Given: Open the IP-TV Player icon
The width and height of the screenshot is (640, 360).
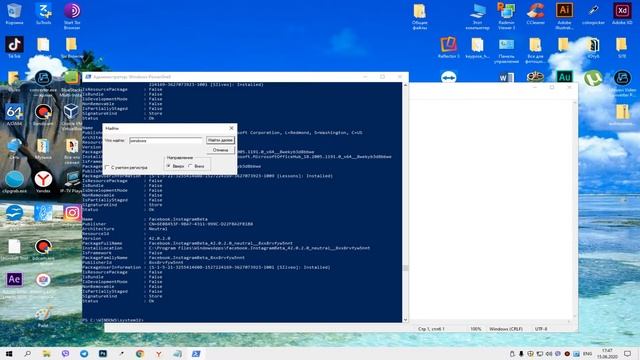Looking at the screenshot, I should (x=71, y=182).
